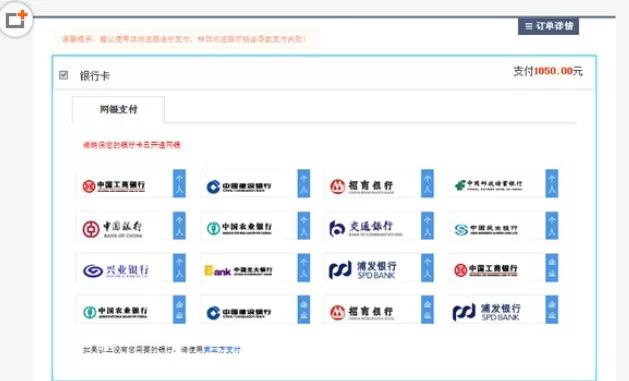Select 中国建设银行 personal (个人) option
Image resolution: width=629 pixels, height=381 pixels.
(255, 184)
